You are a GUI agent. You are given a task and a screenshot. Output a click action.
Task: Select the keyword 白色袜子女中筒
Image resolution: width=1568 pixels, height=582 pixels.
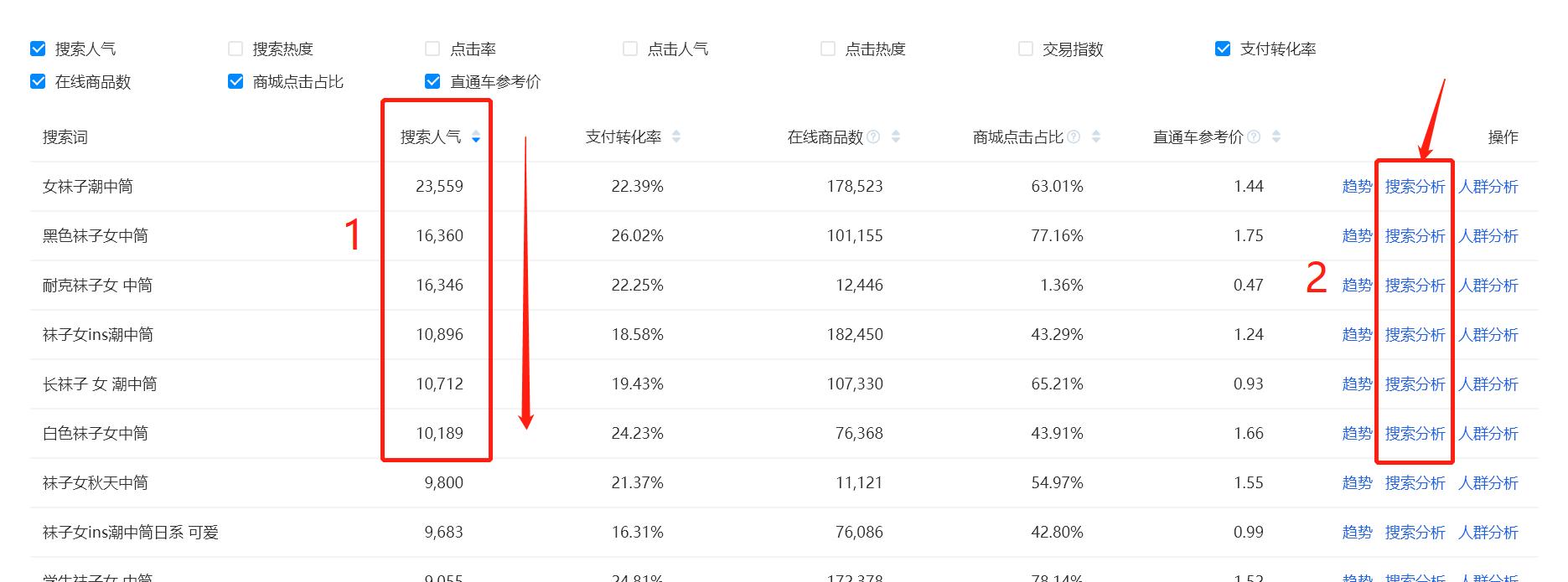tap(96, 433)
